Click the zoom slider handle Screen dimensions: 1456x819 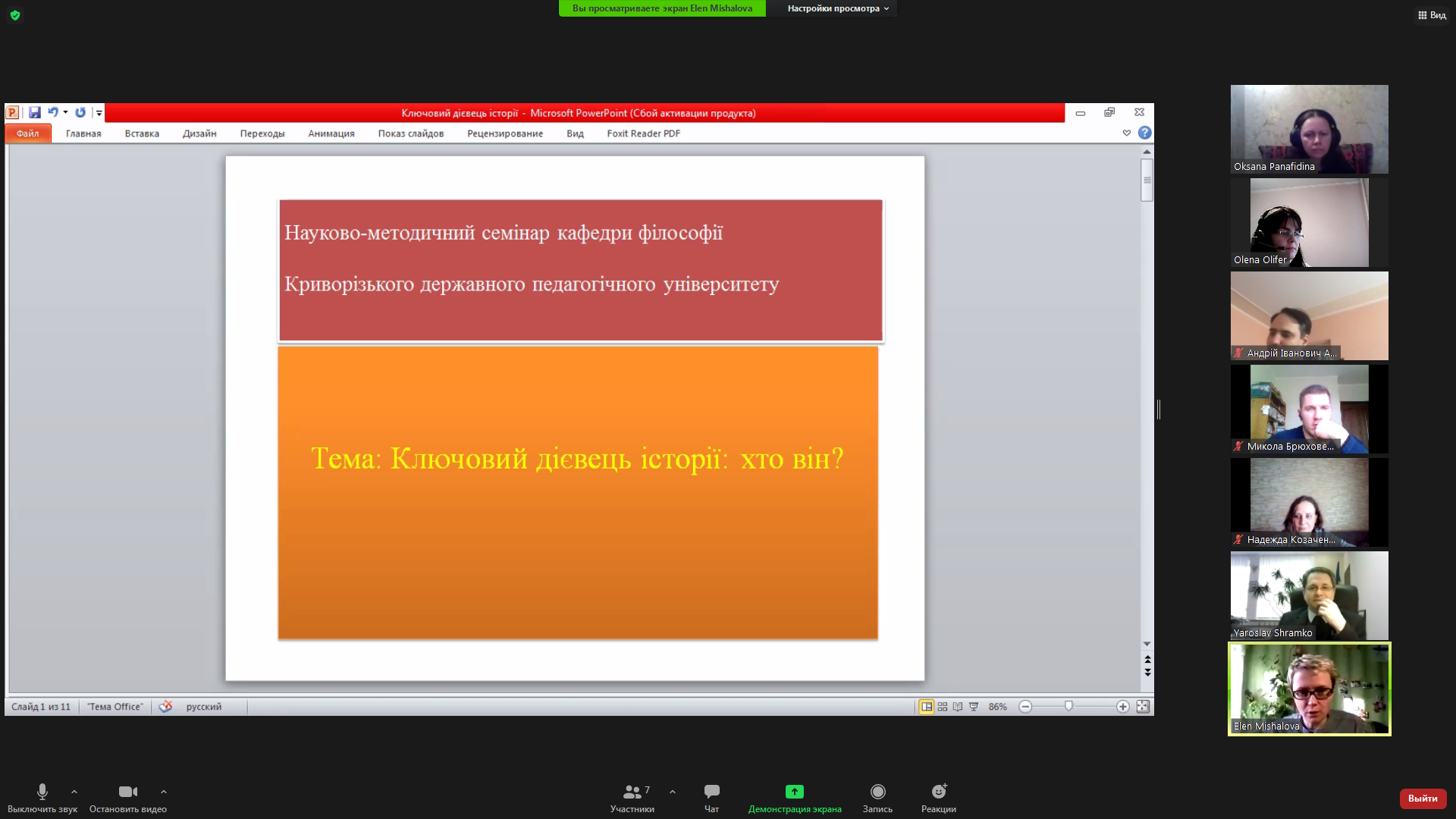(1068, 706)
